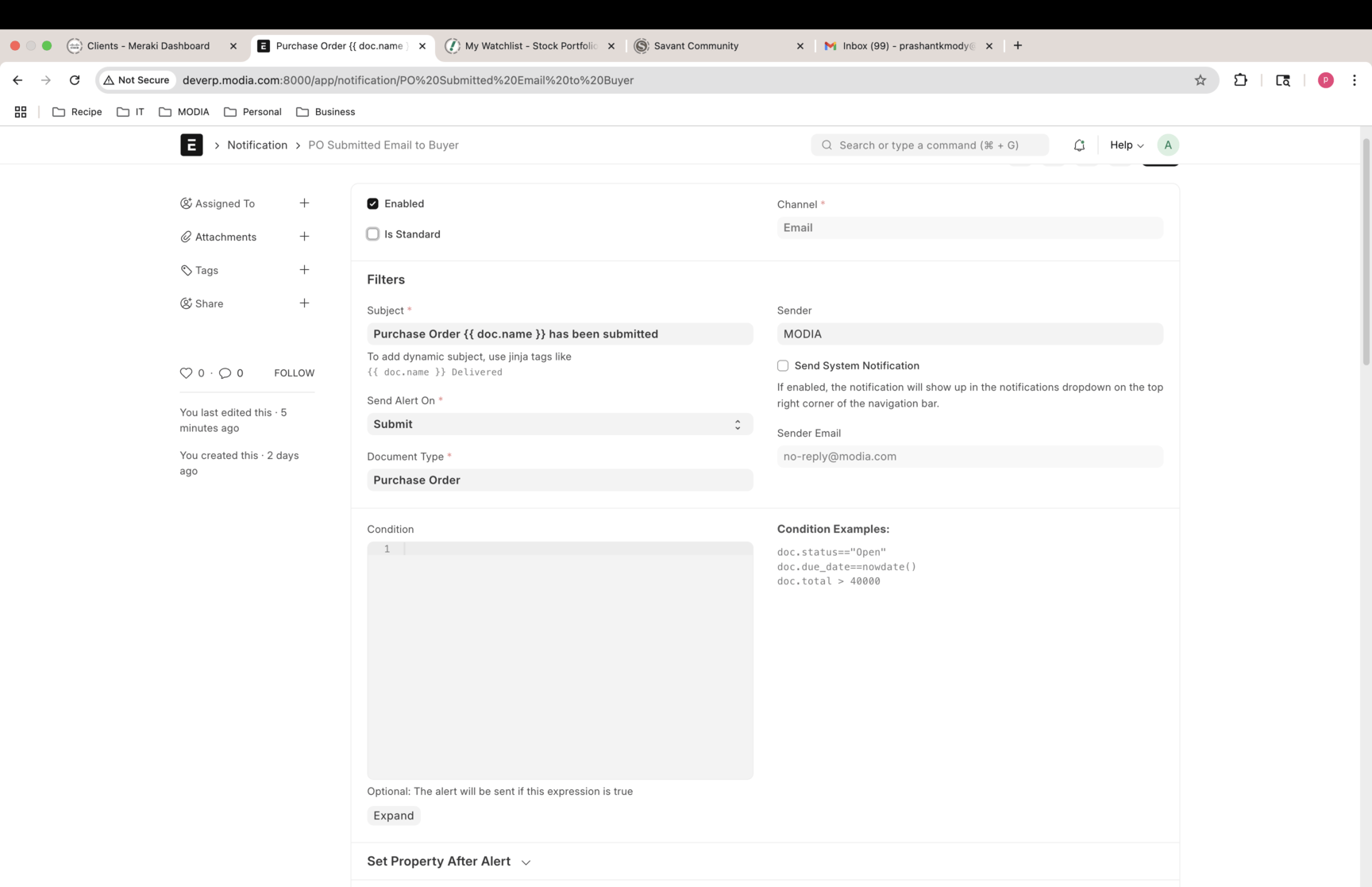Image resolution: width=1372 pixels, height=887 pixels.
Task: Uncheck the Enabled checkbox
Action: [373, 204]
